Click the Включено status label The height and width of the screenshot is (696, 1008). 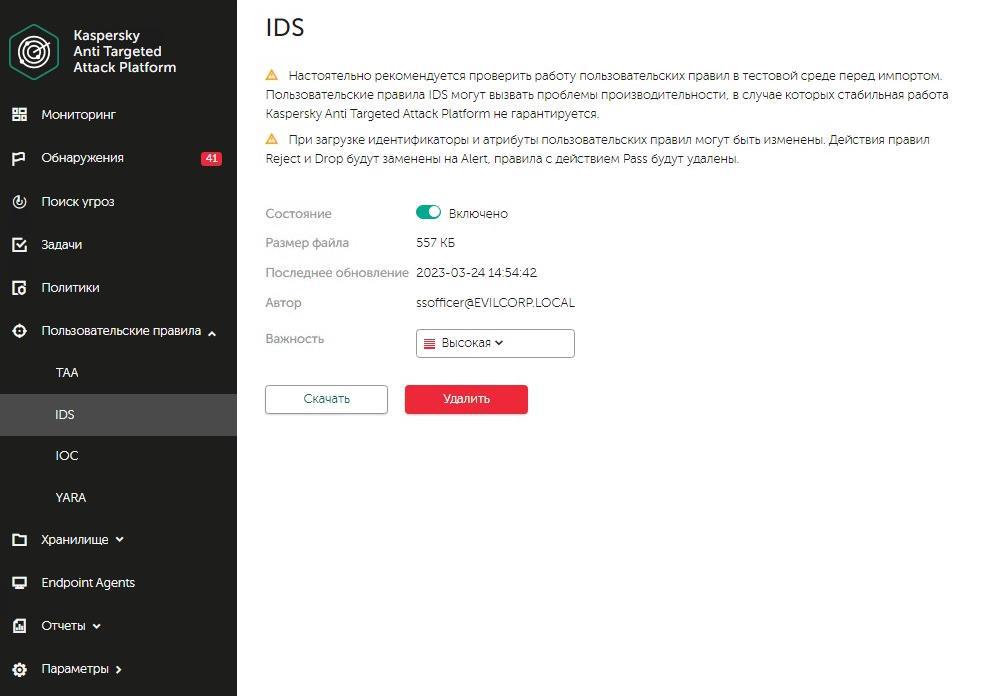[x=478, y=213]
